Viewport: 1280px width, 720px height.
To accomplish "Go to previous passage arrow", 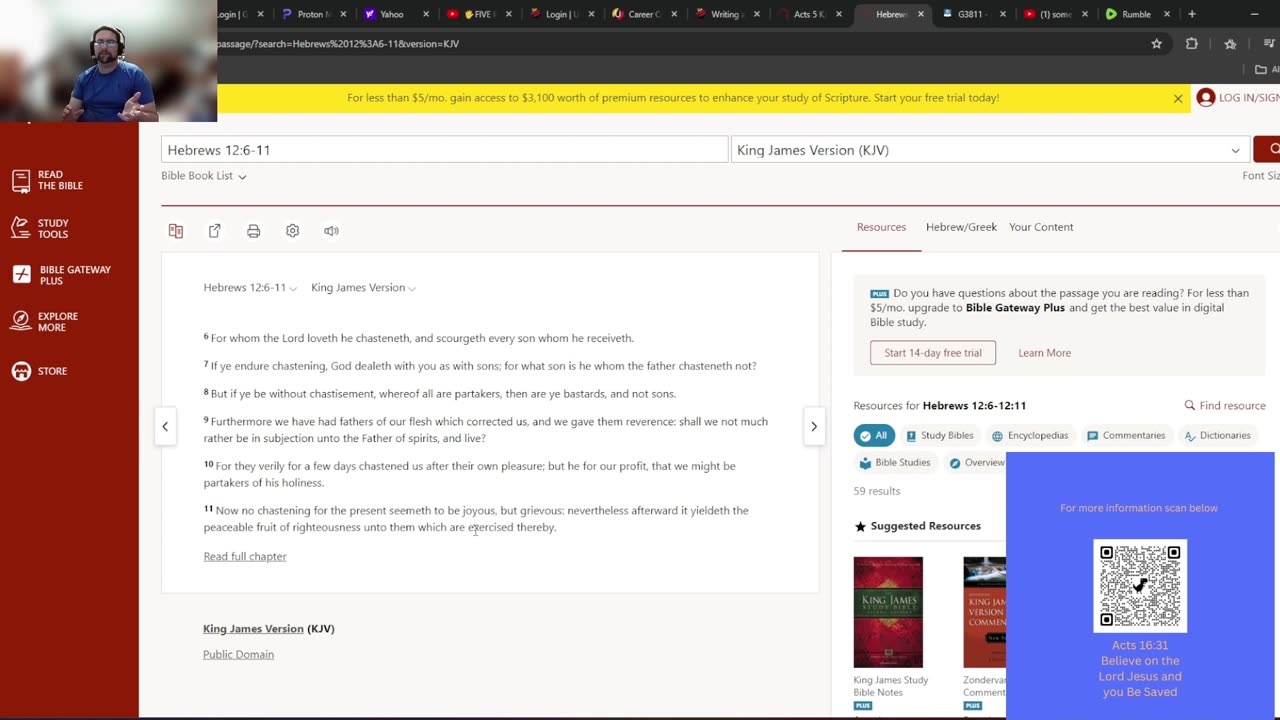I will (x=165, y=426).
